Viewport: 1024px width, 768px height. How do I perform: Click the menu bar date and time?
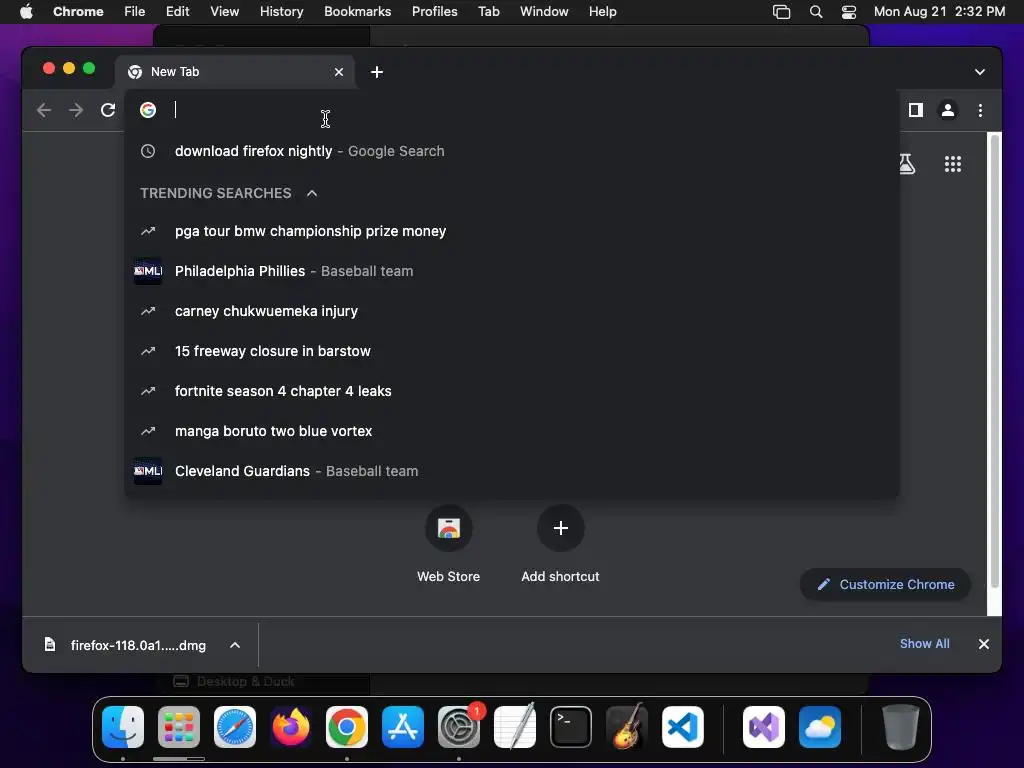[939, 11]
